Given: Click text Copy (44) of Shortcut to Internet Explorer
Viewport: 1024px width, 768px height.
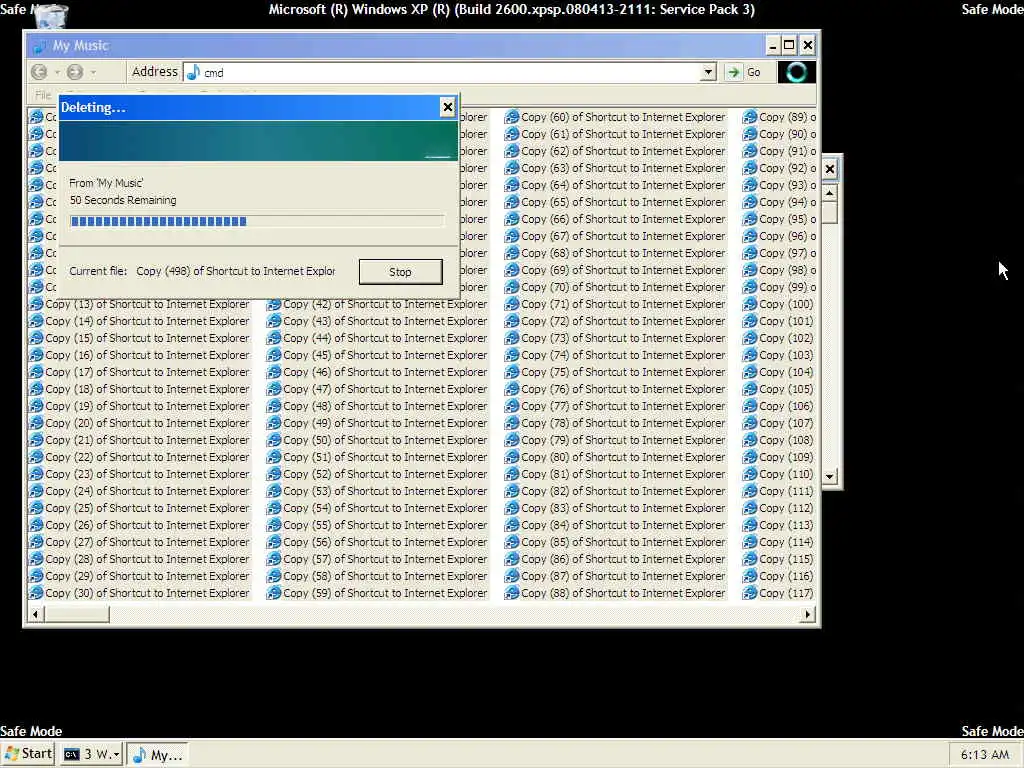Looking at the screenshot, I should pos(385,338).
